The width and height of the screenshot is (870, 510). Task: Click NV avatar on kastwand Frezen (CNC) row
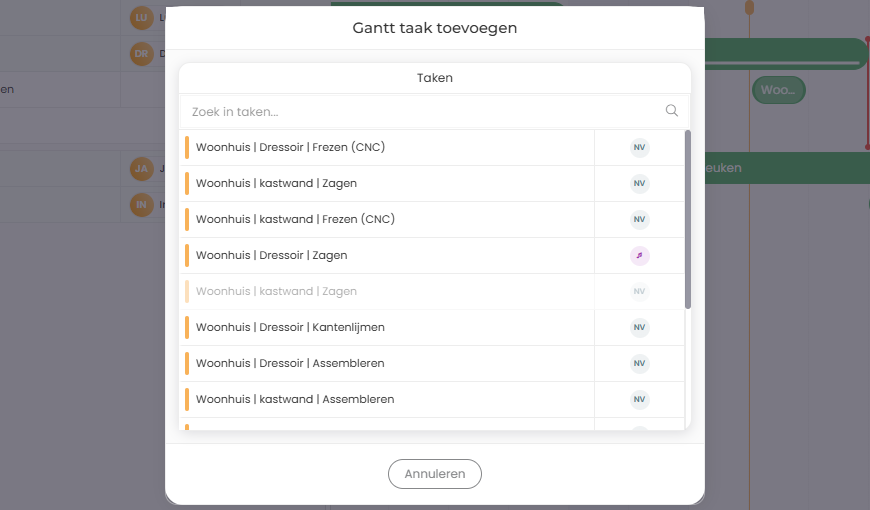640,220
